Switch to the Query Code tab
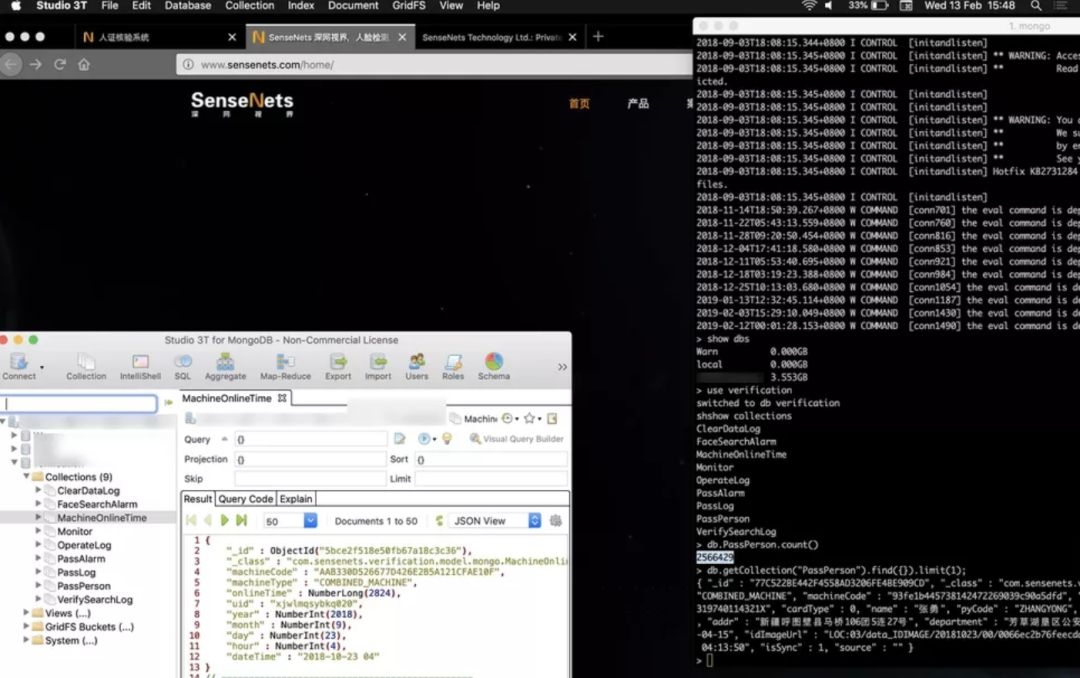1080x678 pixels. click(245, 499)
